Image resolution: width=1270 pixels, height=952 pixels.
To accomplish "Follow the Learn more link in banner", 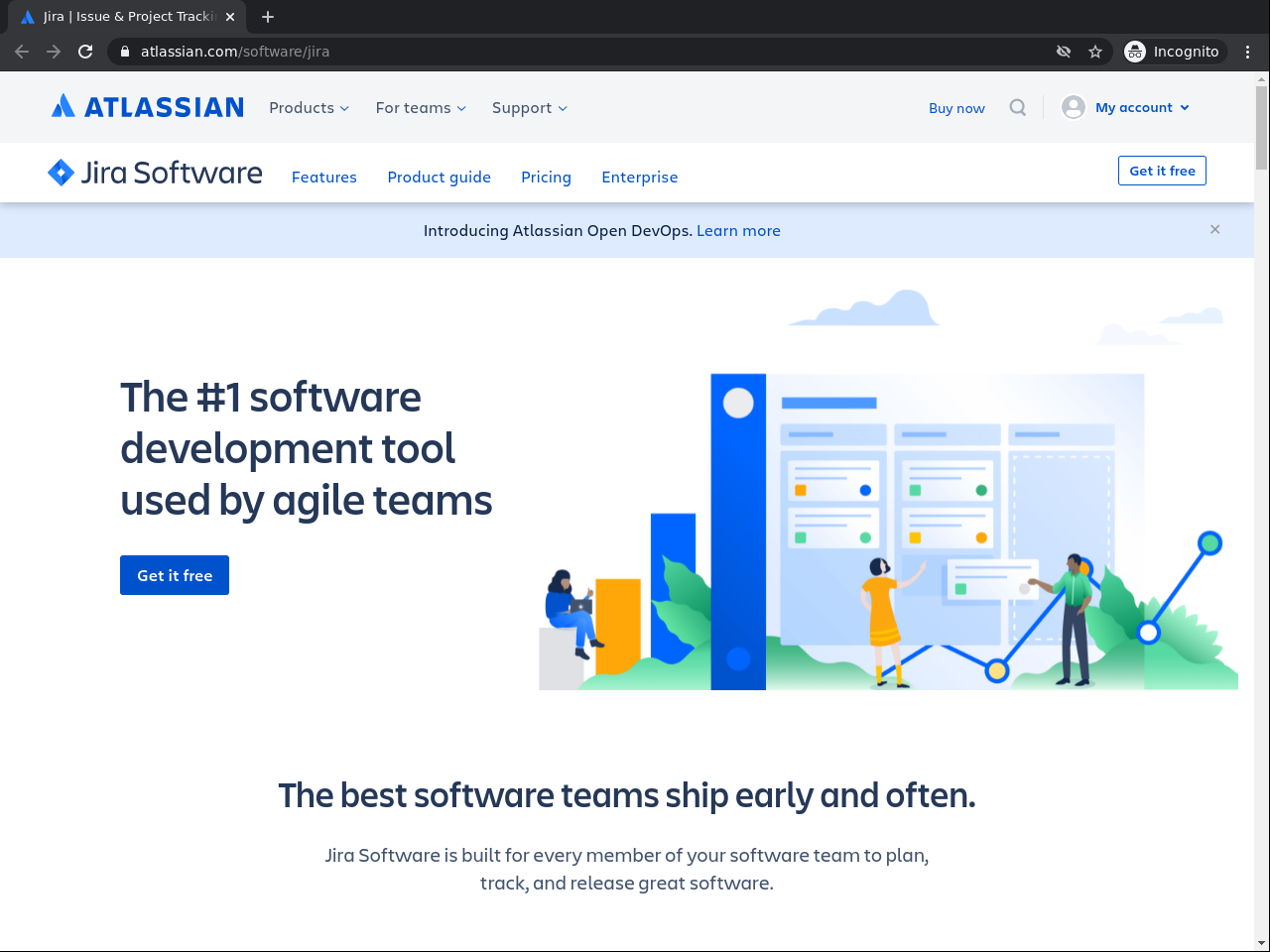I will click(738, 230).
